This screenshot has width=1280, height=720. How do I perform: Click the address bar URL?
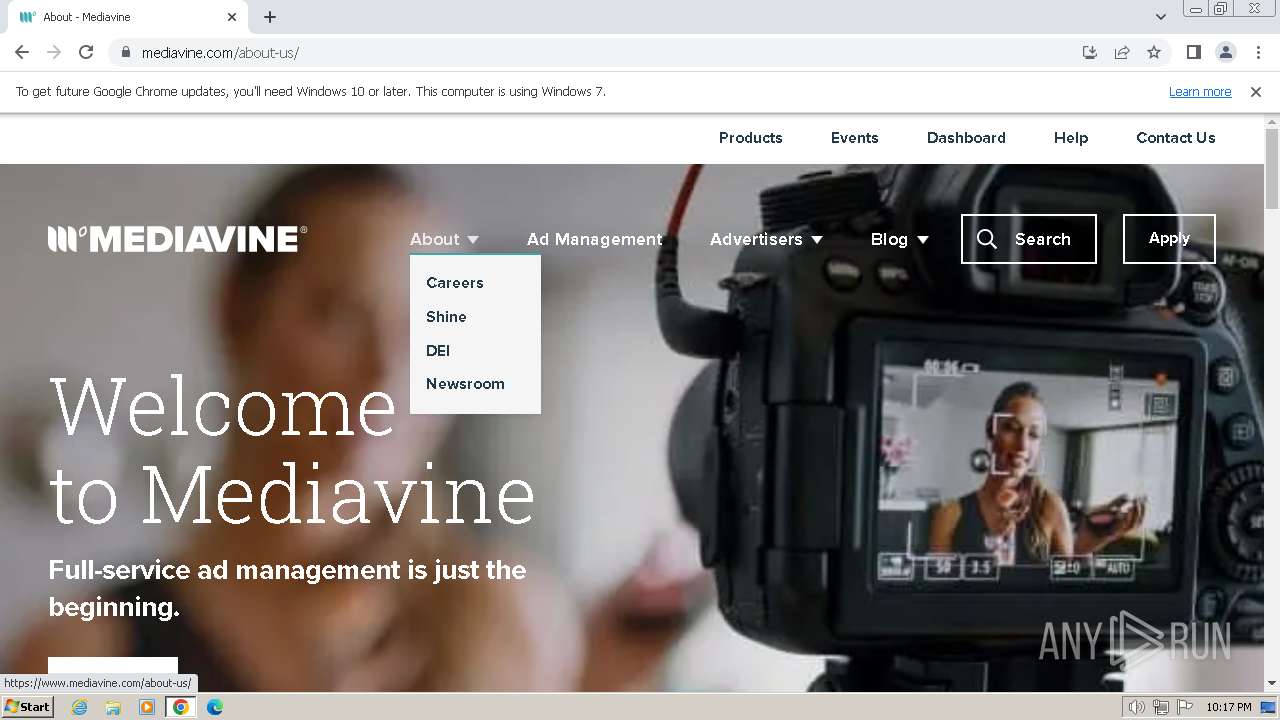coord(220,53)
